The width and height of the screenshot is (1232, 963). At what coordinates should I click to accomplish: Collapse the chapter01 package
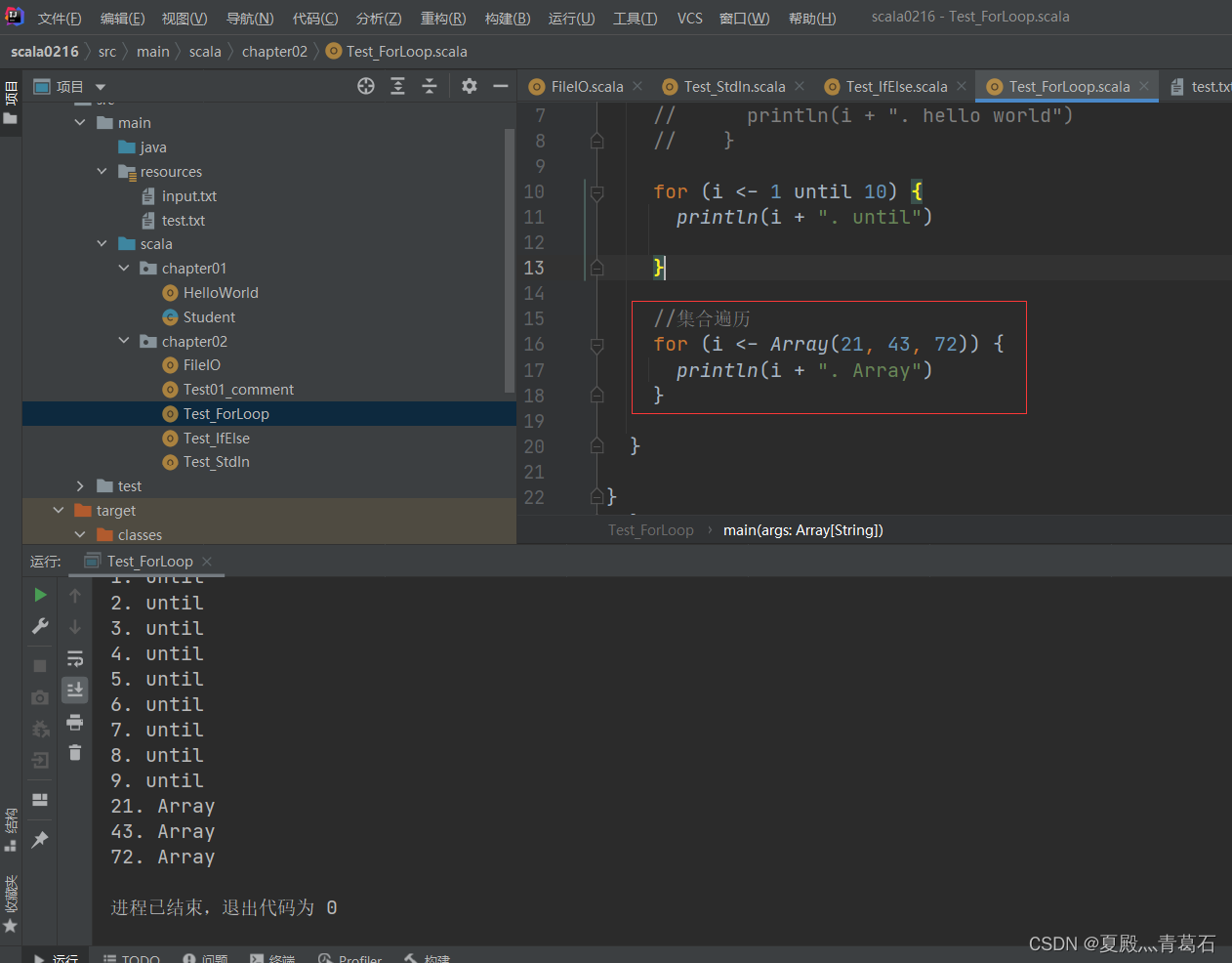click(123, 268)
